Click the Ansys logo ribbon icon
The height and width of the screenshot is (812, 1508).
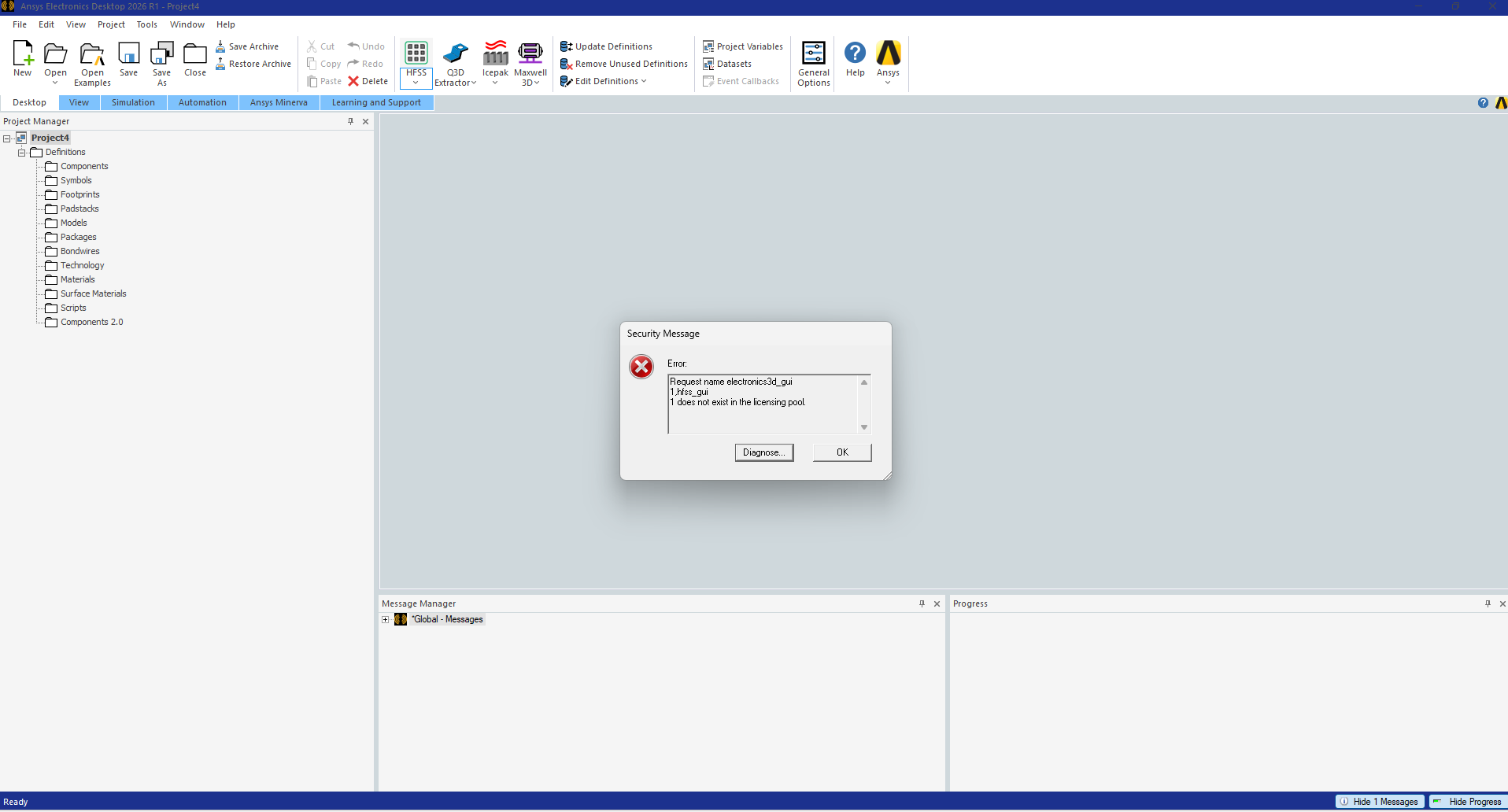889,53
